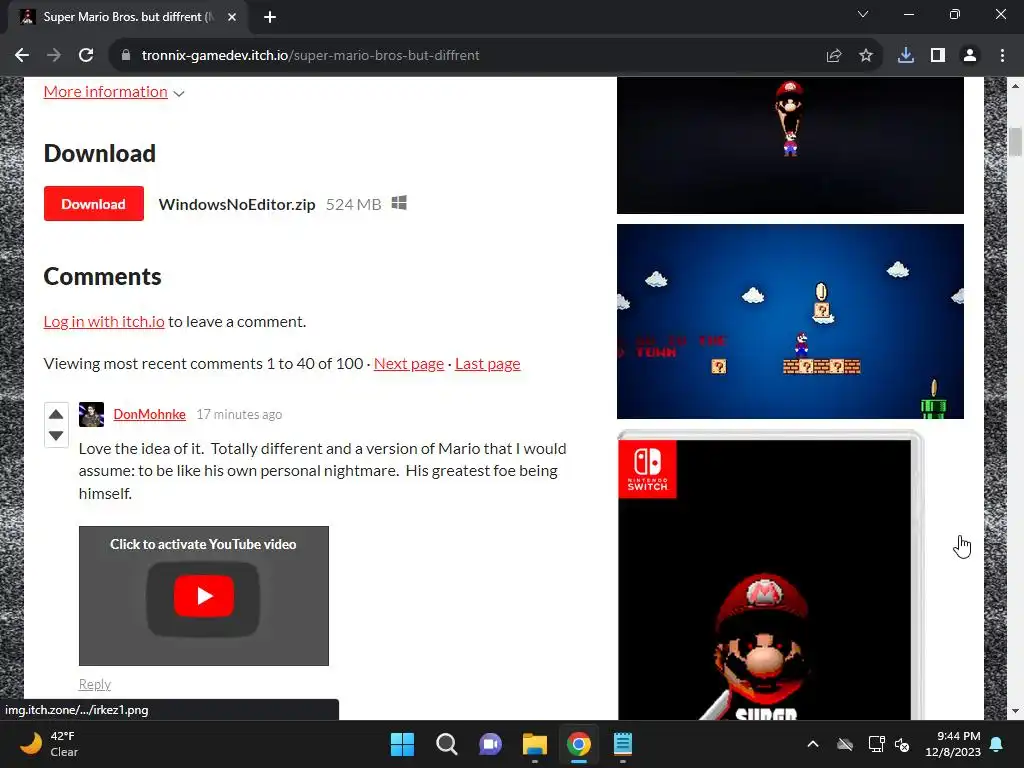Image resolution: width=1024 pixels, height=768 pixels.
Task: Reply to DonMohnke's comment
Action: pos(95,684)
